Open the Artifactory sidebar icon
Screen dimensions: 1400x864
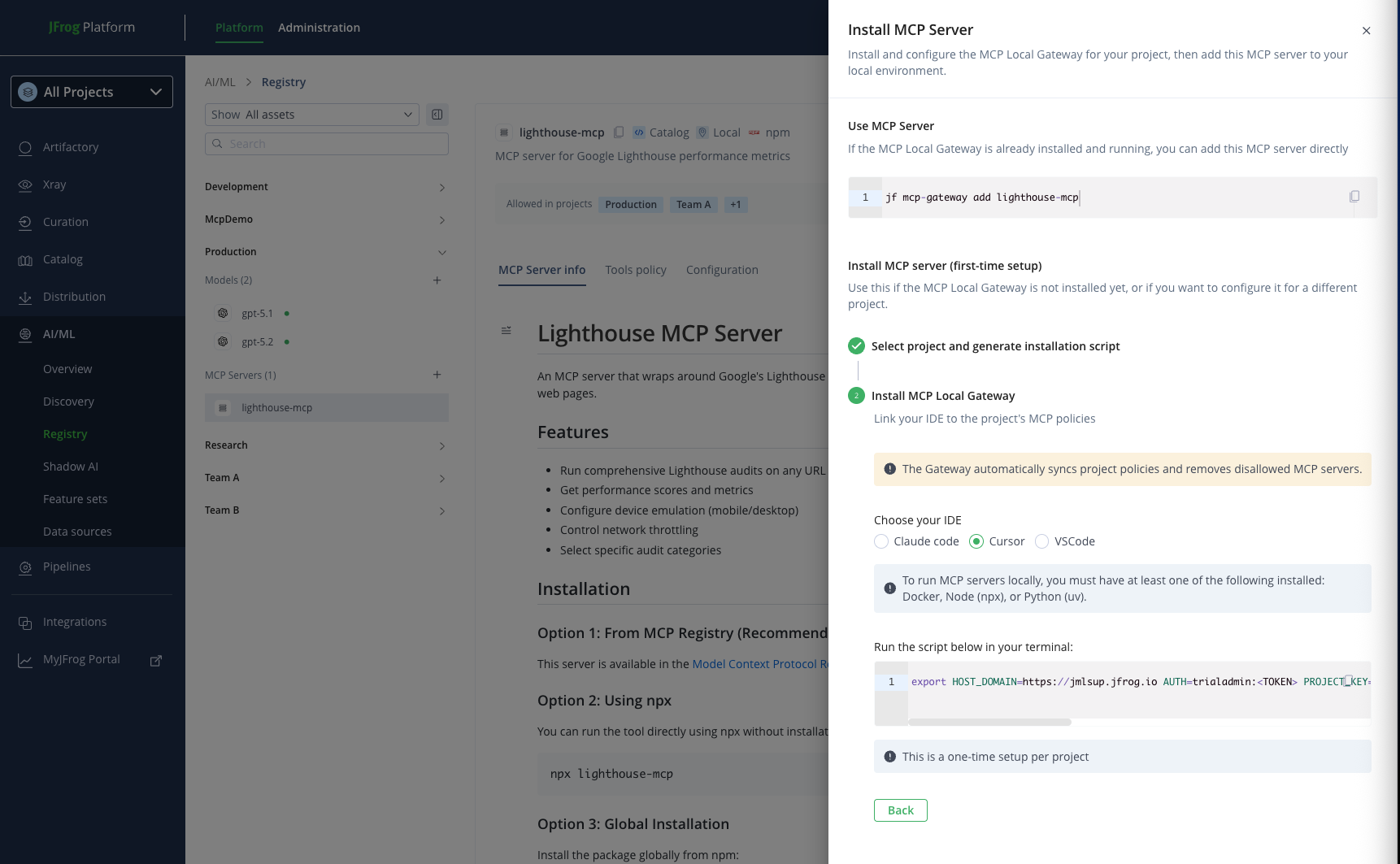tap(25, 148)
